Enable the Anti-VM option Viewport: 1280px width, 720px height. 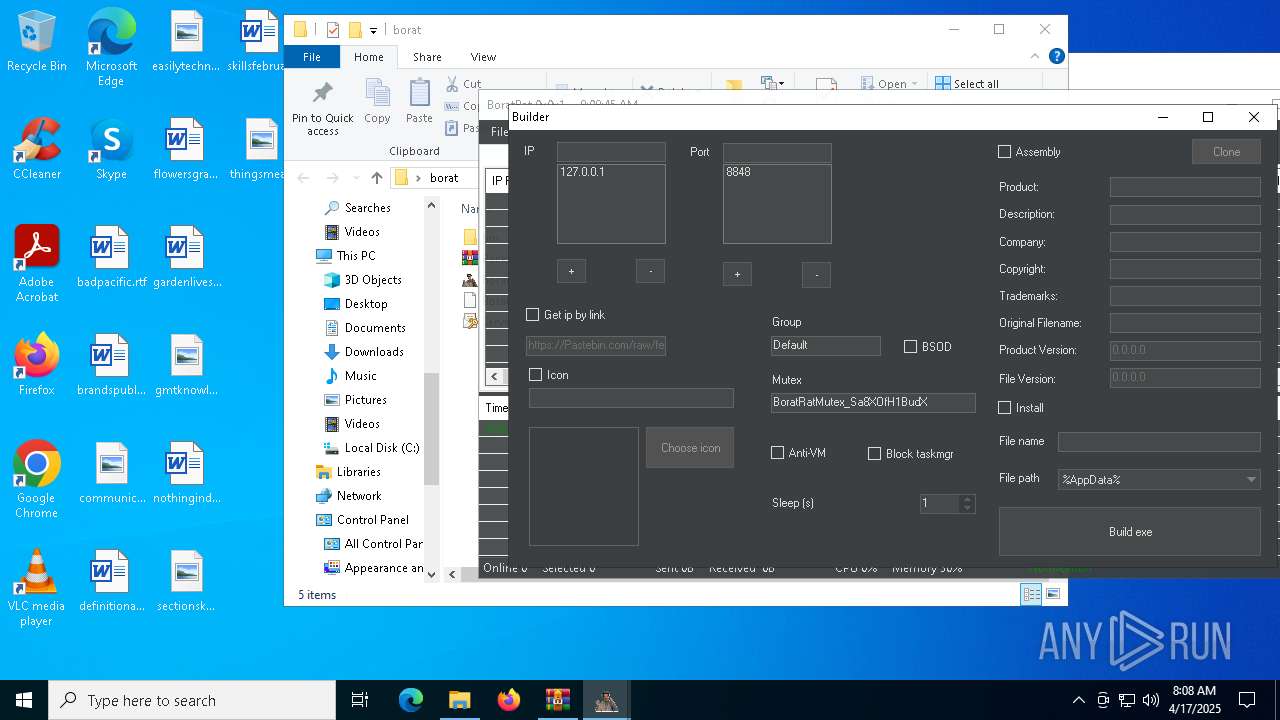coord(778,453)
